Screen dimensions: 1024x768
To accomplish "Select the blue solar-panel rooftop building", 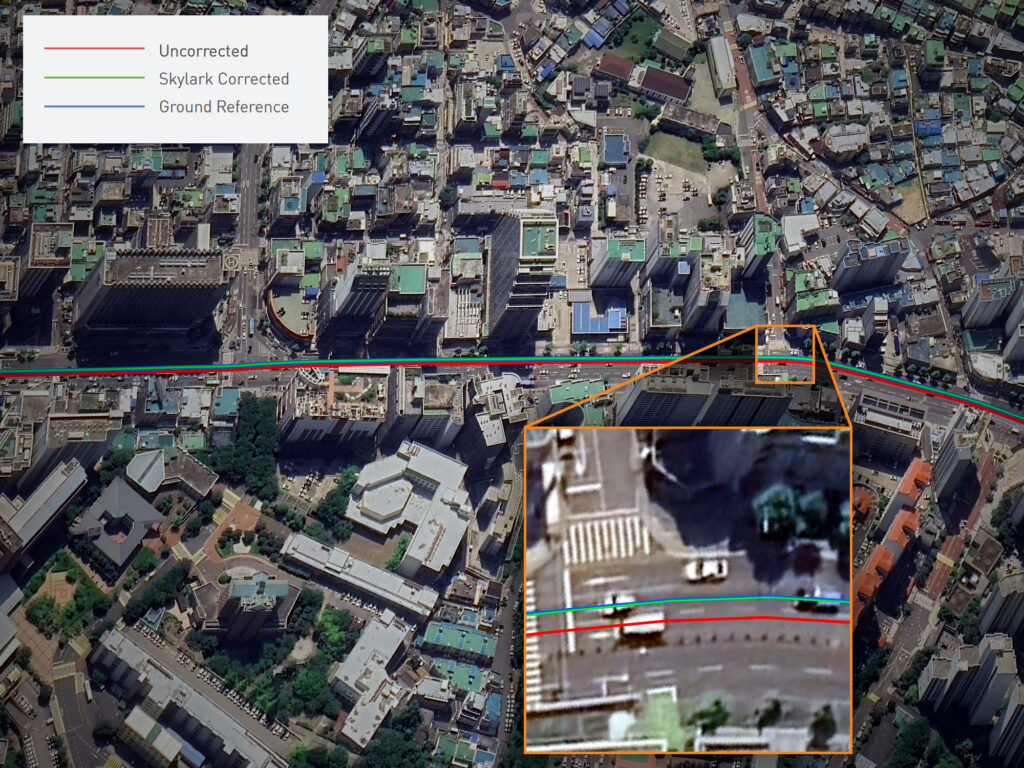I will point(599,317).
